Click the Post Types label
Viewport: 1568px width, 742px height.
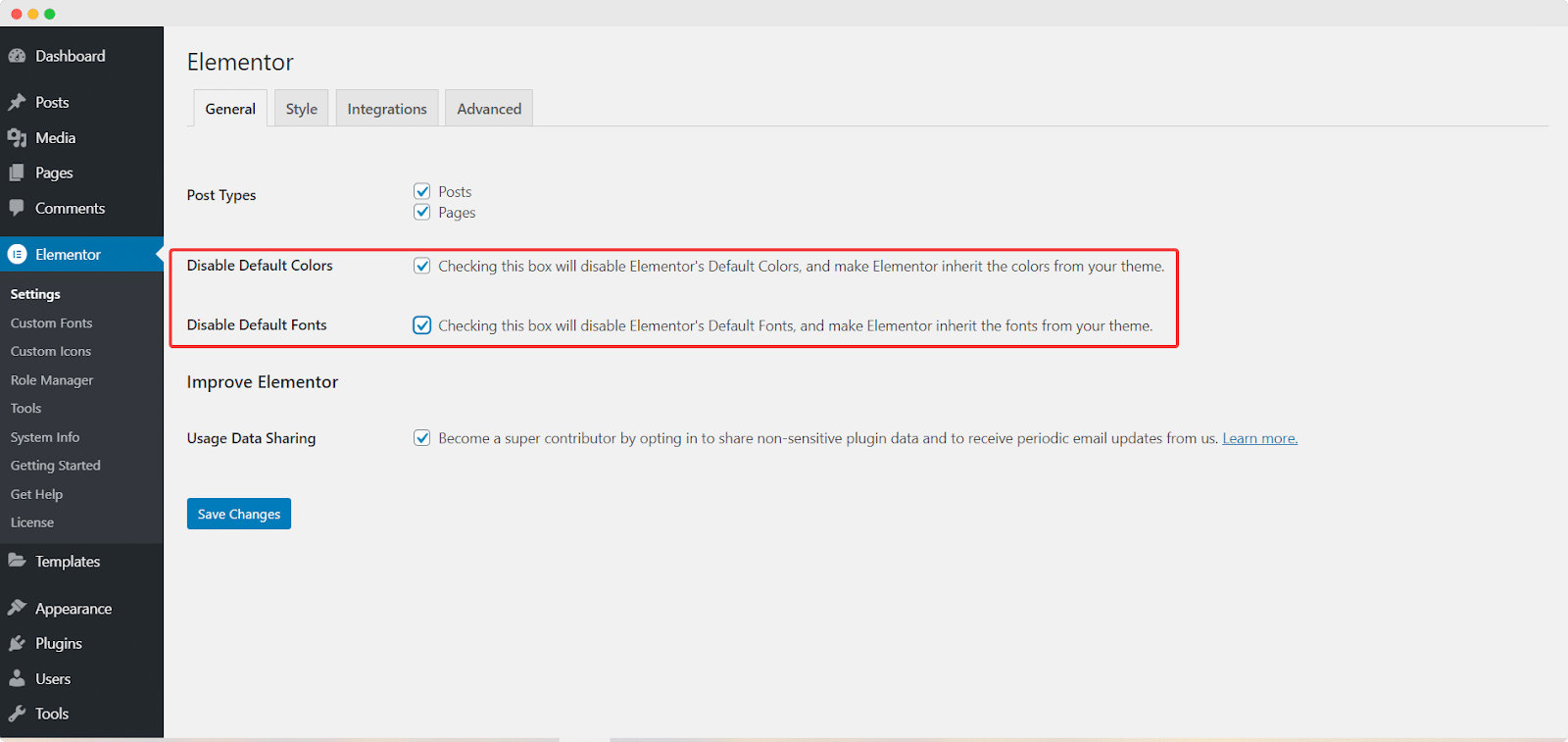tap(221, 195)
